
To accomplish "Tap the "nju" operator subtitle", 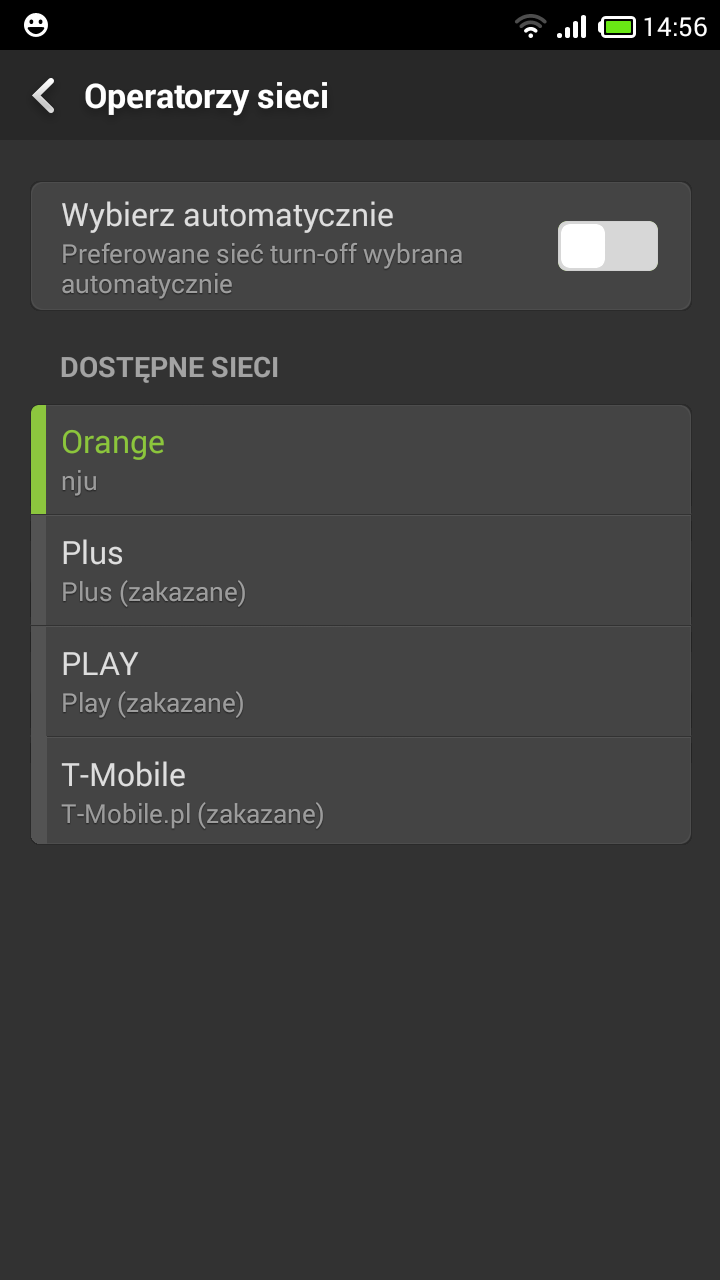I will pos(79,482).
